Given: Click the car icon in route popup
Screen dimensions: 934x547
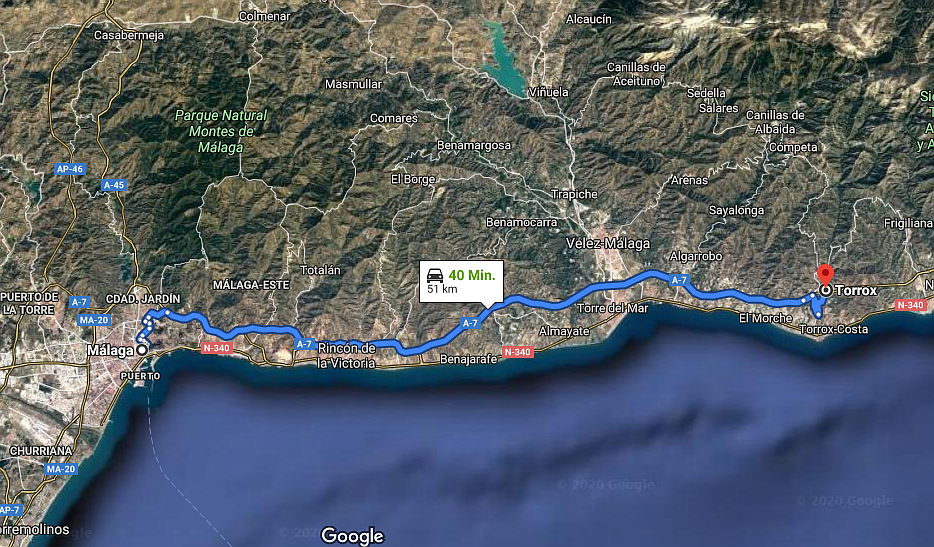Looking at the screenshot, I should pos(435,275).
